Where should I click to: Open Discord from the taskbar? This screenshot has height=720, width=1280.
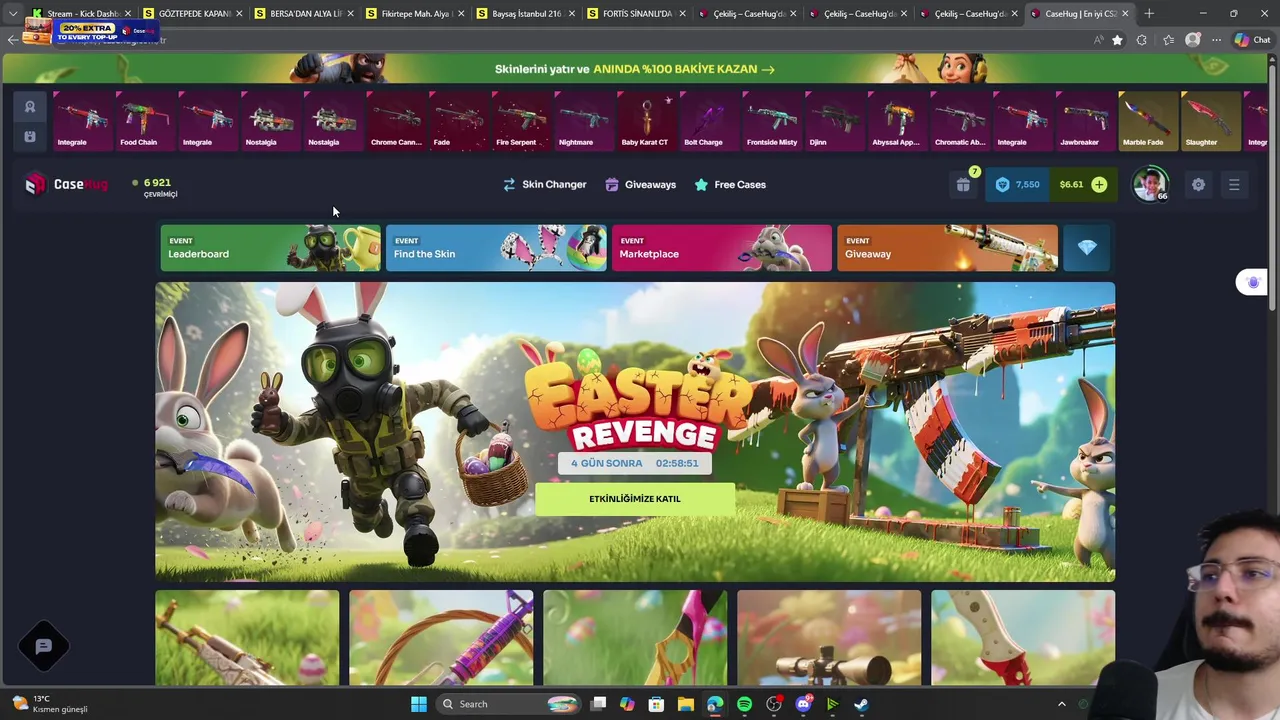click(803, 704)
